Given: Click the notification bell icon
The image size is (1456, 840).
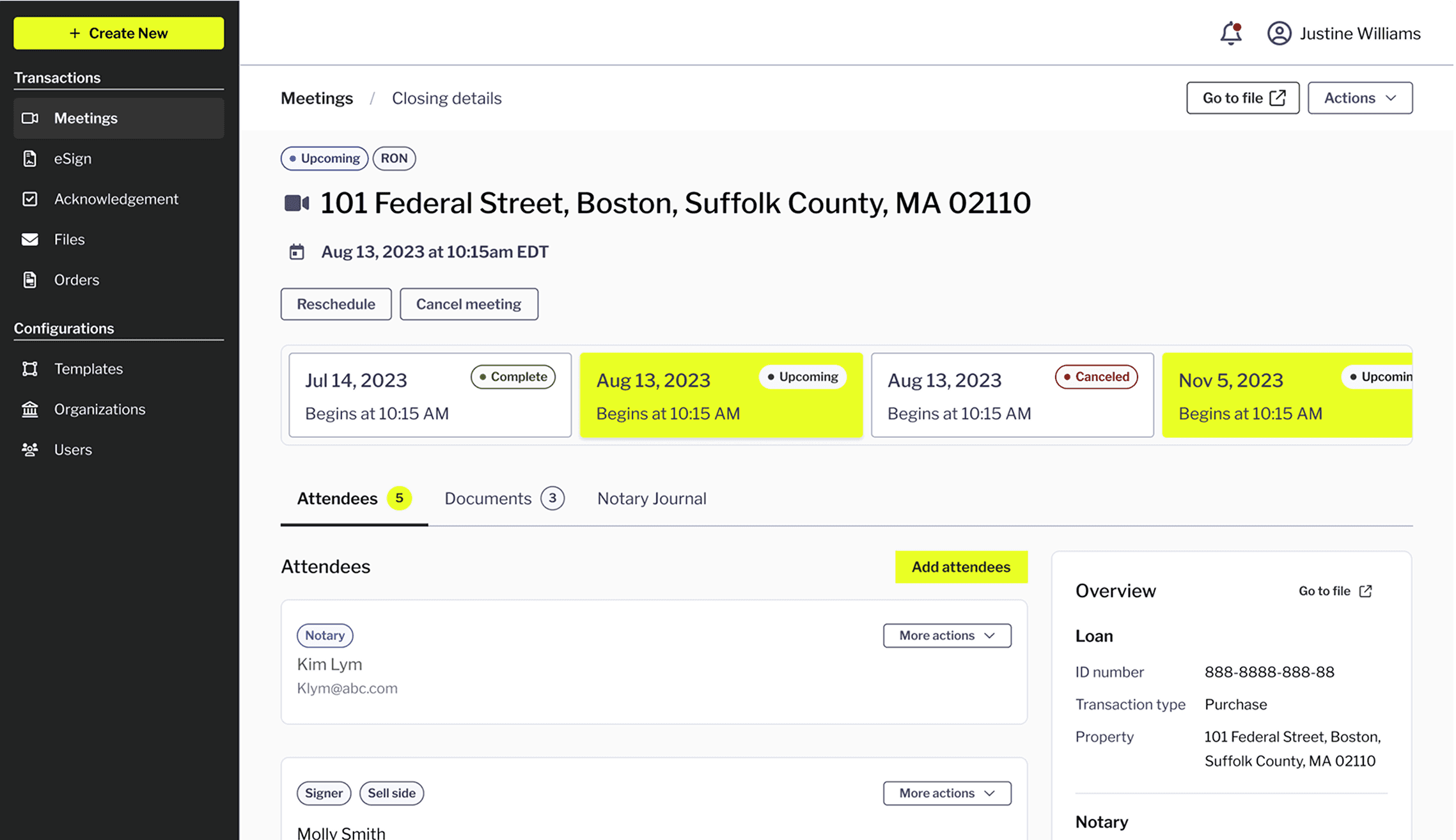Looking at the screenshot, I should tap(1230, 33).
